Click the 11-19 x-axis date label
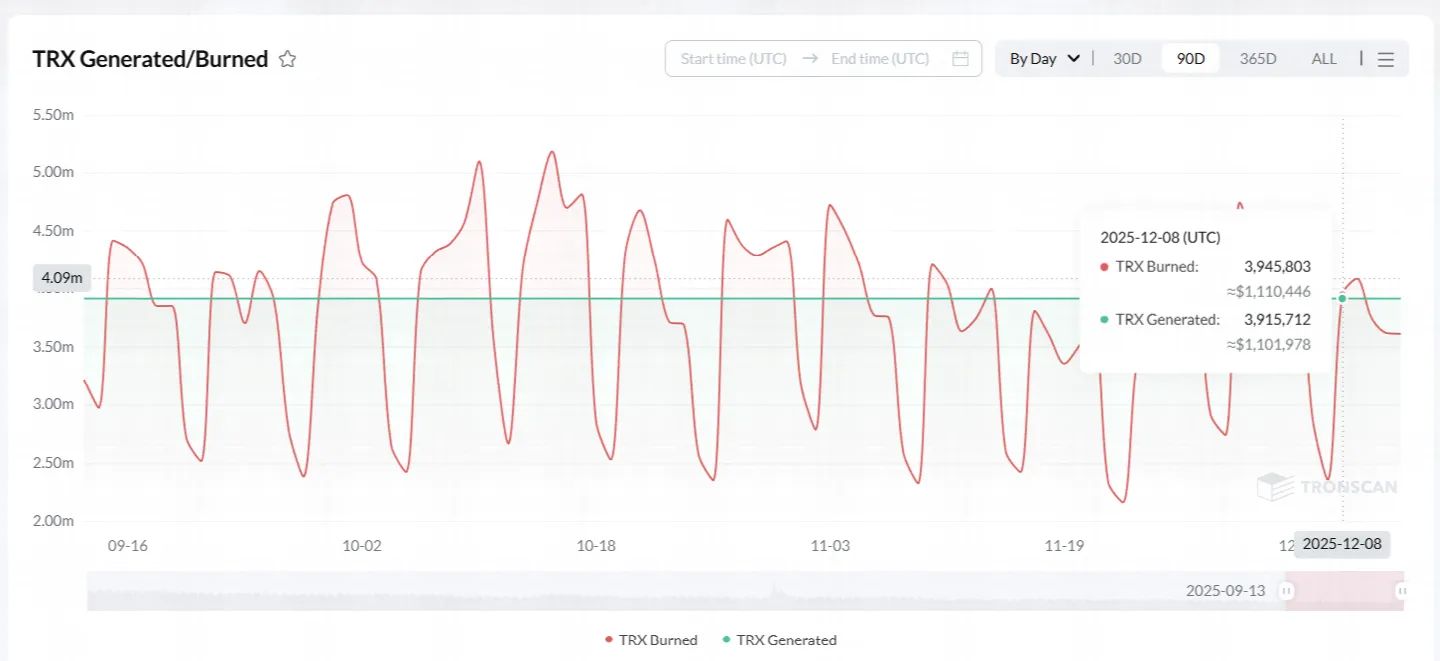Image resolution: width=1440 pixels, height=661 pixels. click(x=1064, y=546)
